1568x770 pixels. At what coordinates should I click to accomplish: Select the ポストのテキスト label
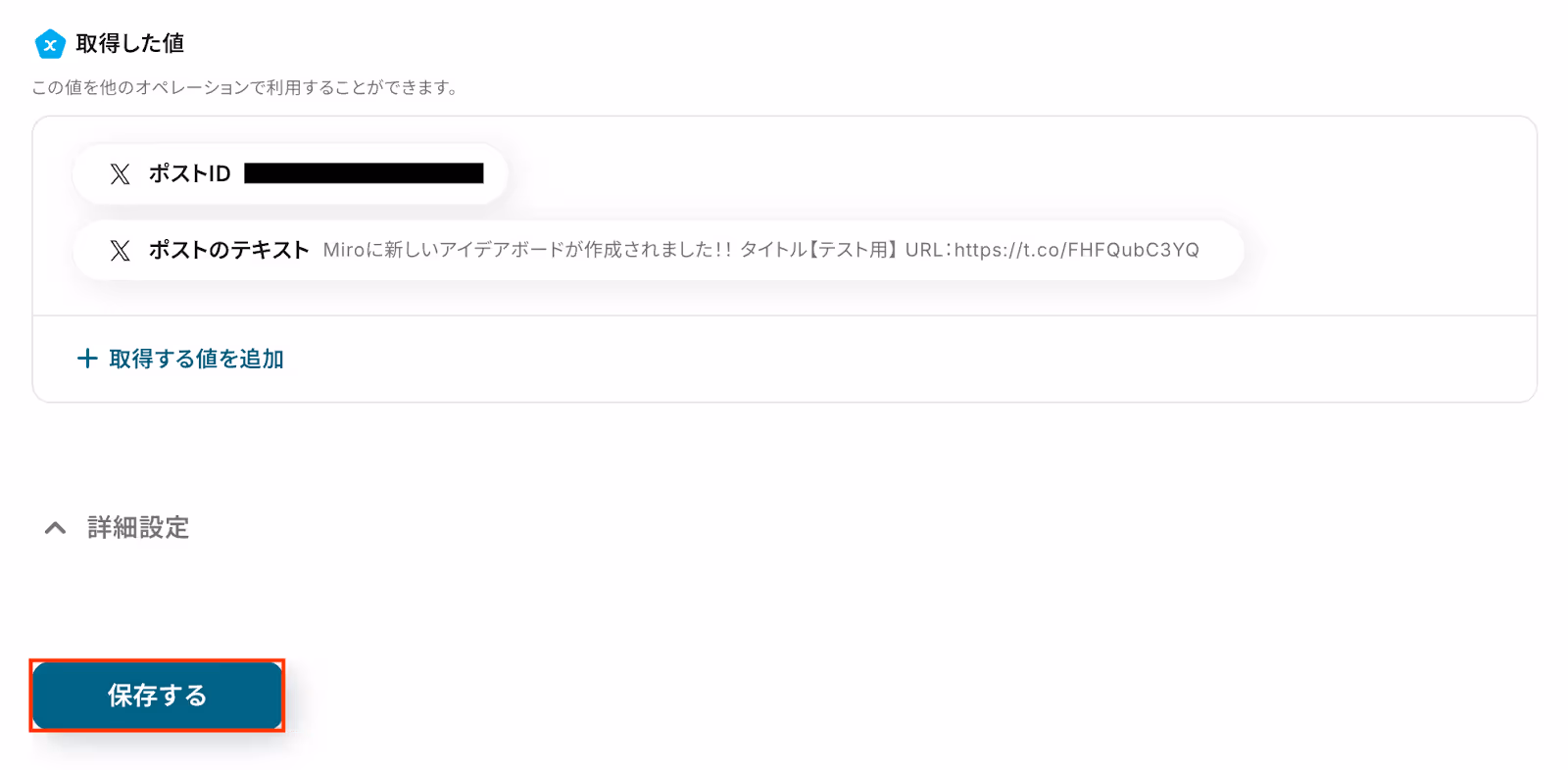click(x=228, y=250)
